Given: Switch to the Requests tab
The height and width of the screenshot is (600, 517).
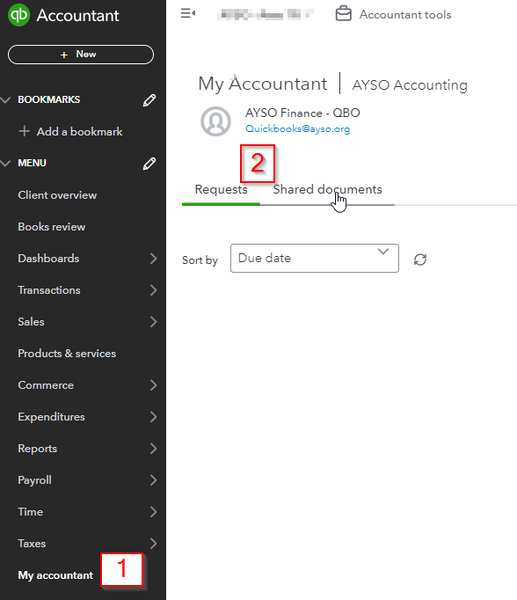Looking at the screenshot, I should coord(221,189).
